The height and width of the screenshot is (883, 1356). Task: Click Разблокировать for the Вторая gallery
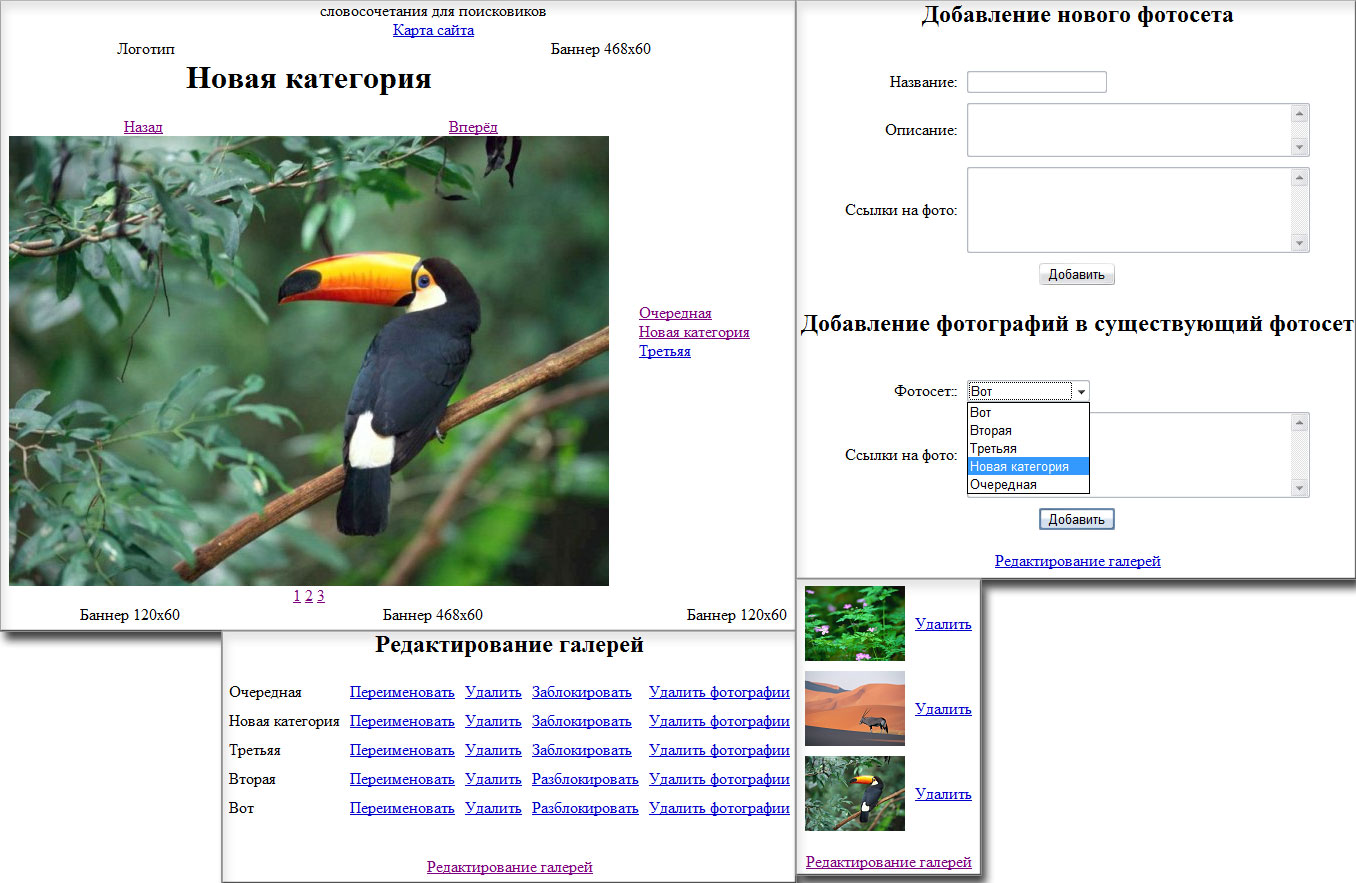tap(585, 778)
